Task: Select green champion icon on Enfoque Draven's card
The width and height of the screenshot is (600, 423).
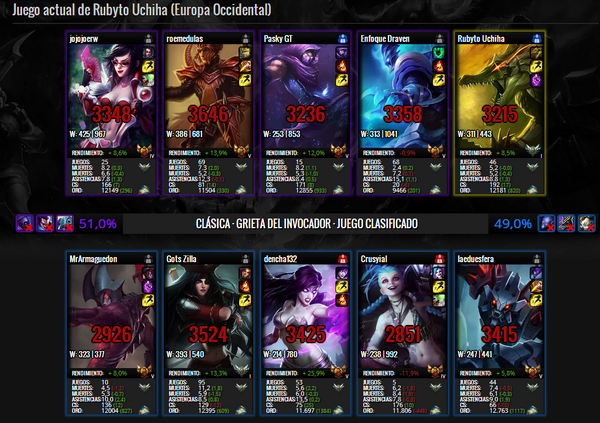Action: click(x=439, y=52)
